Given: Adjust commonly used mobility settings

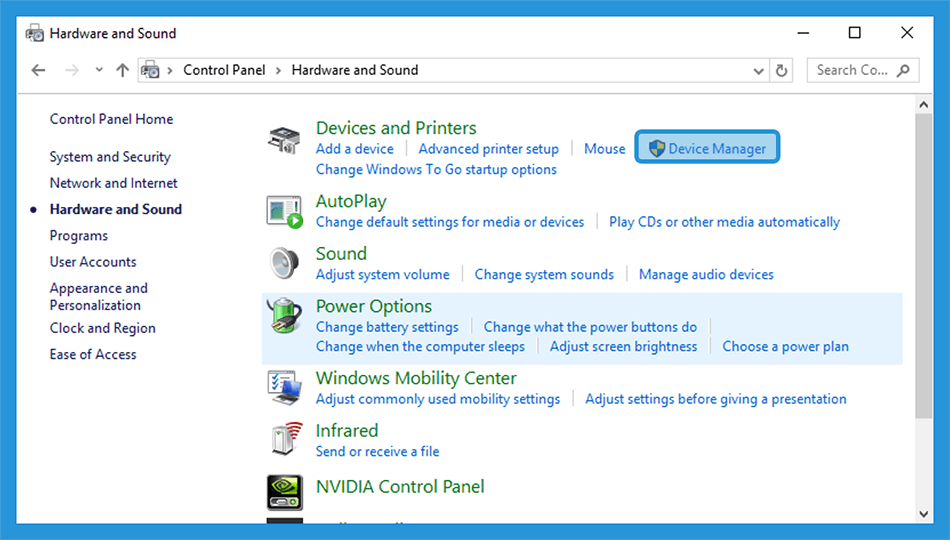Looking at the screenshot, I should click(437, 399).
